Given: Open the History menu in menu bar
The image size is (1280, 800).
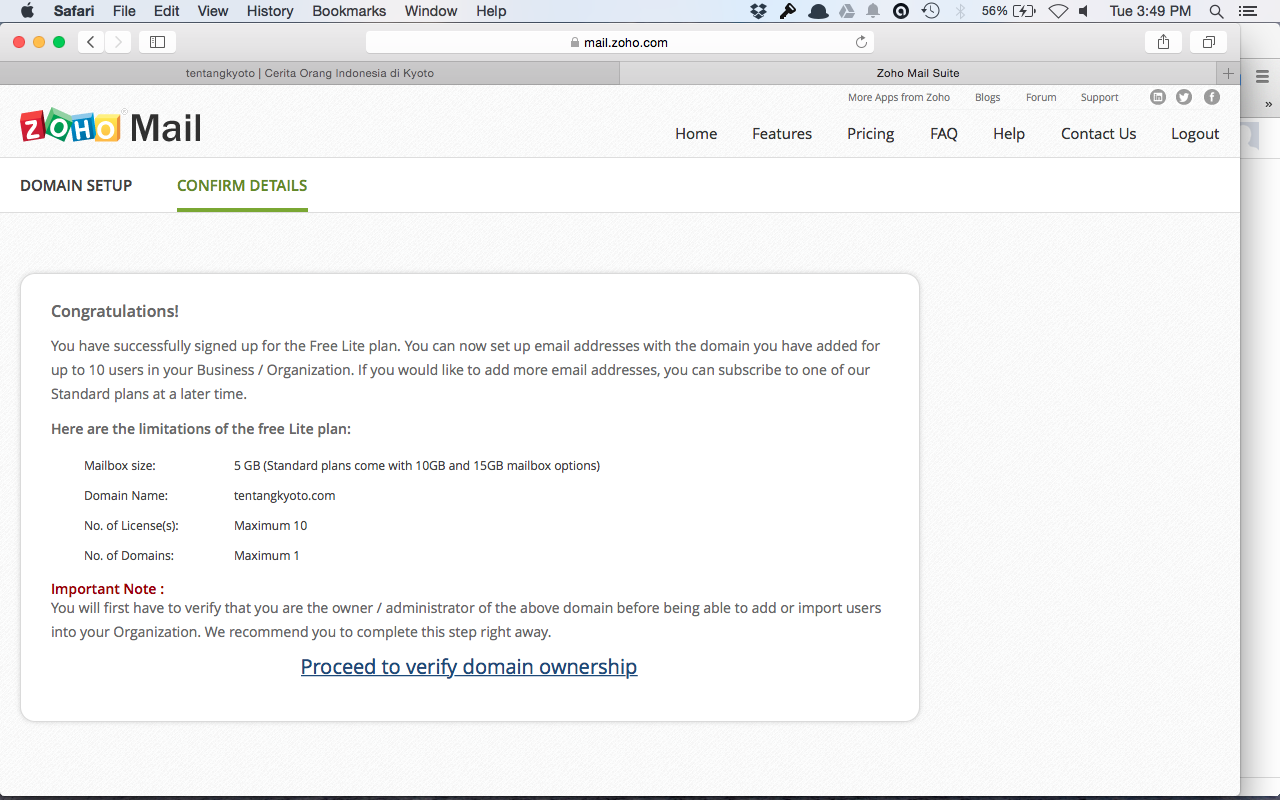Looking at the screenshot, I should point(270,11).
